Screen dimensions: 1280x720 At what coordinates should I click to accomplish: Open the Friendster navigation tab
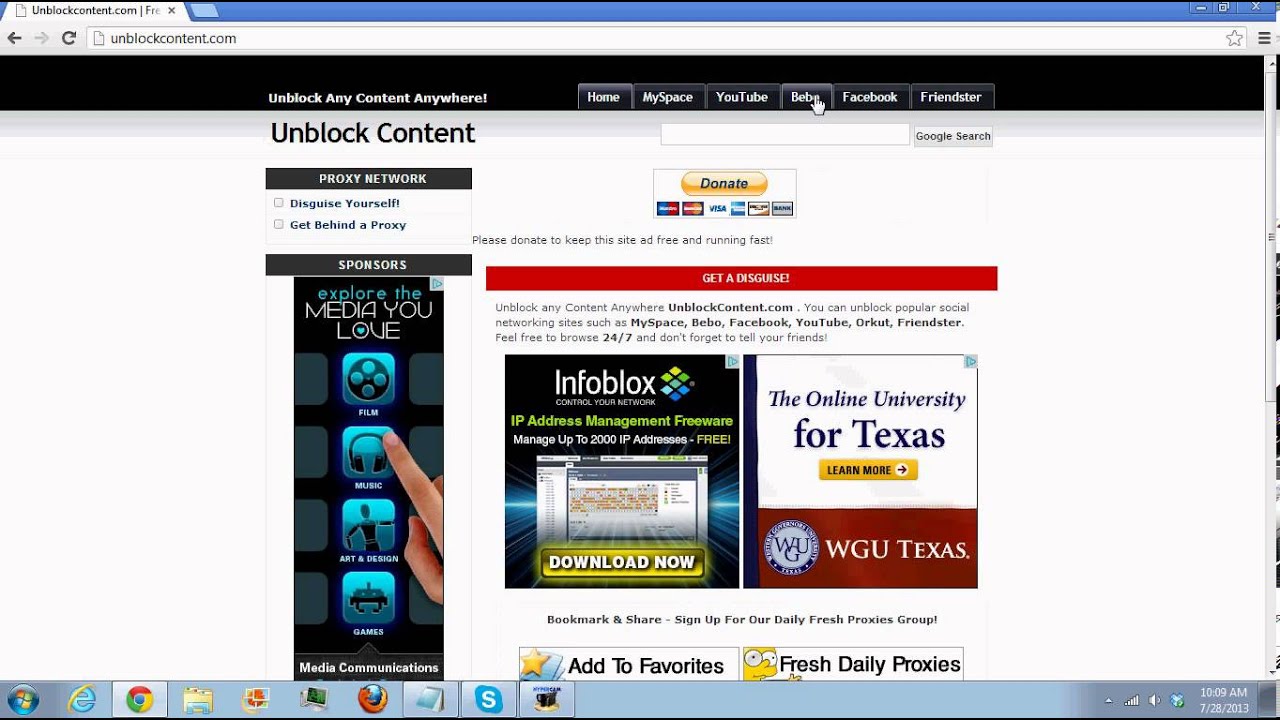951,97
